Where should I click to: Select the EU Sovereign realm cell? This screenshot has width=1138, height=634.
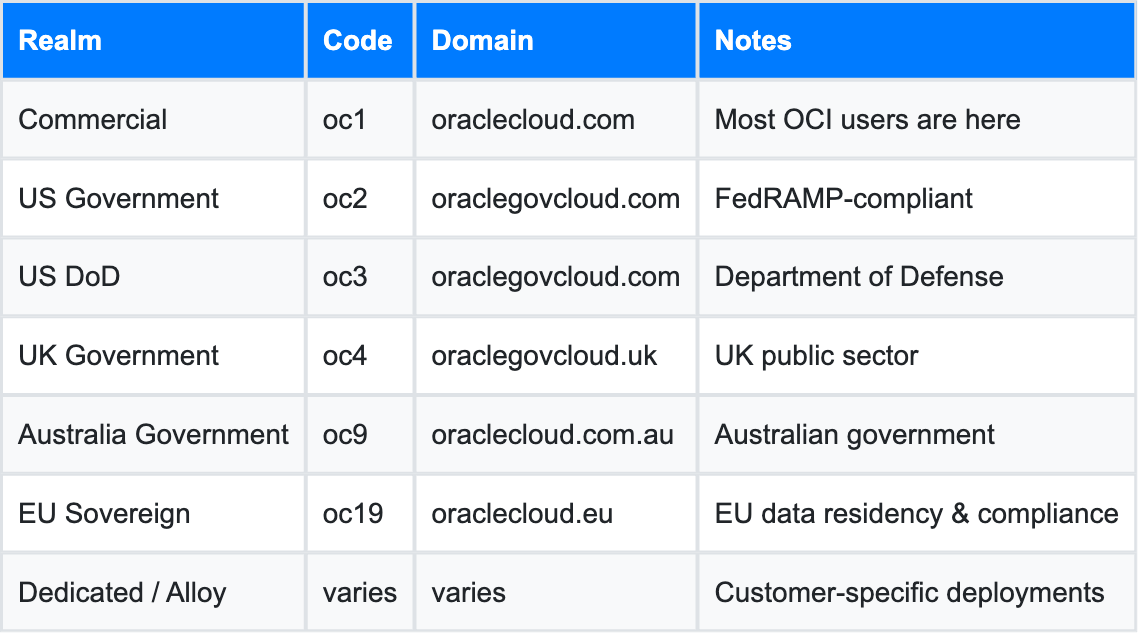[x=154, y=514]
